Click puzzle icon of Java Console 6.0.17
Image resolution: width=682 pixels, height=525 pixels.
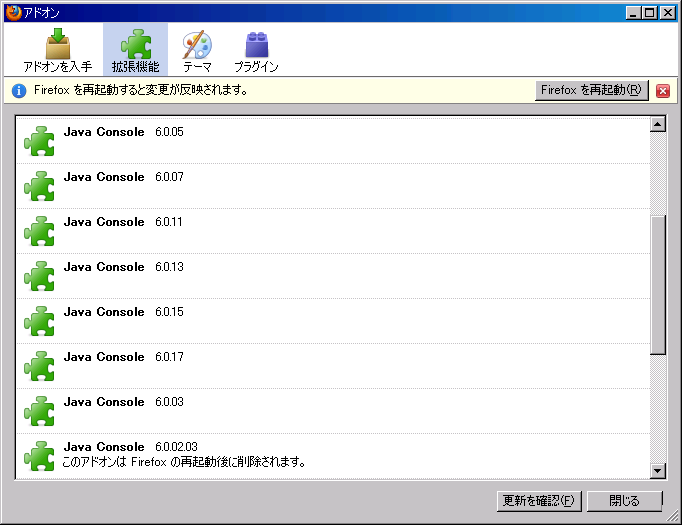tap(40, 366)
